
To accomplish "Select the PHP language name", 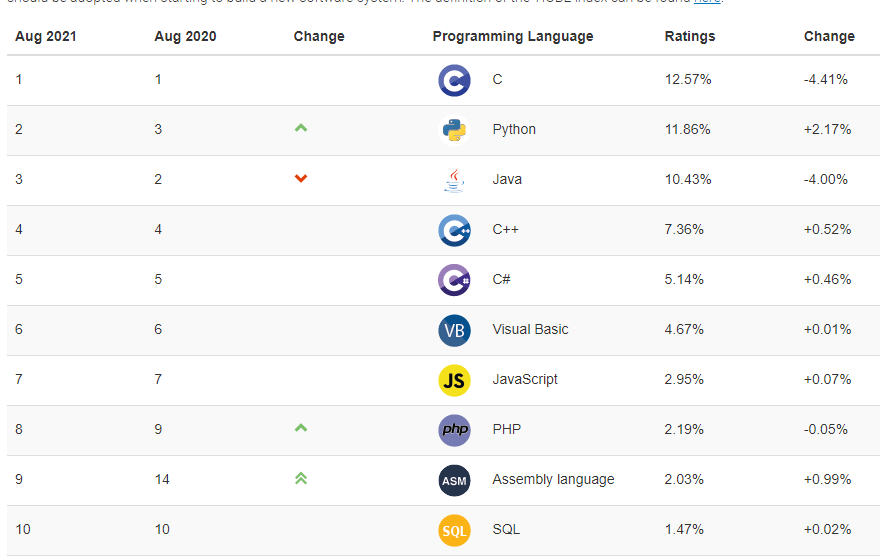I will [507, 429].
